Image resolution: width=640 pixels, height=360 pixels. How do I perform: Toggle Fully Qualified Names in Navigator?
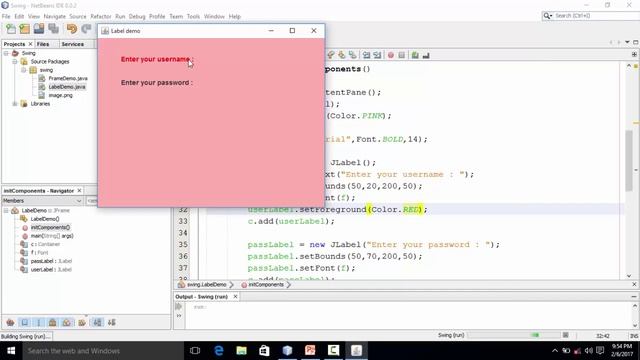coord(82,322)
